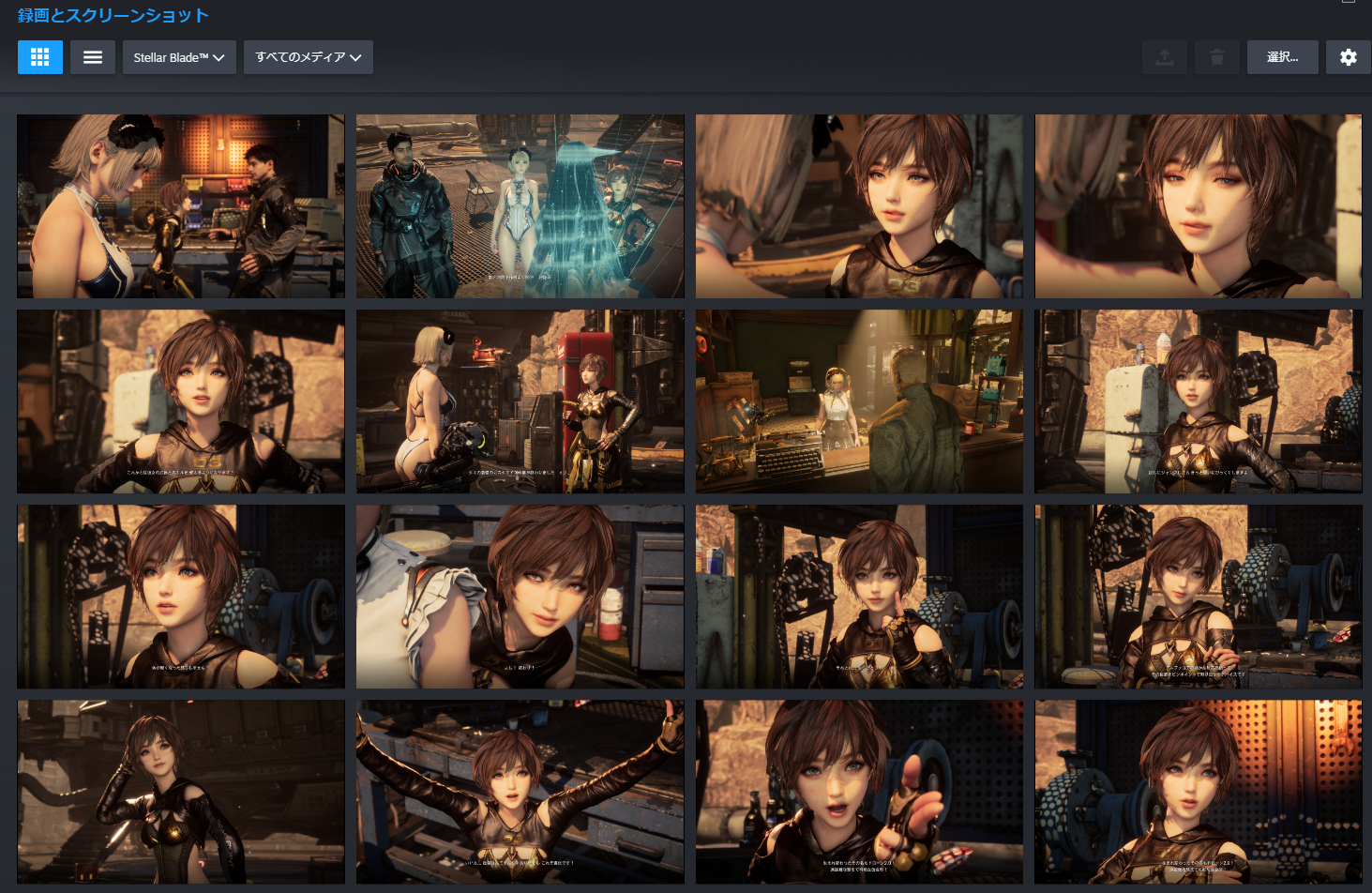Open dark thumbnail of girl touching her head

pyautogui.click(x=181, y=792)
